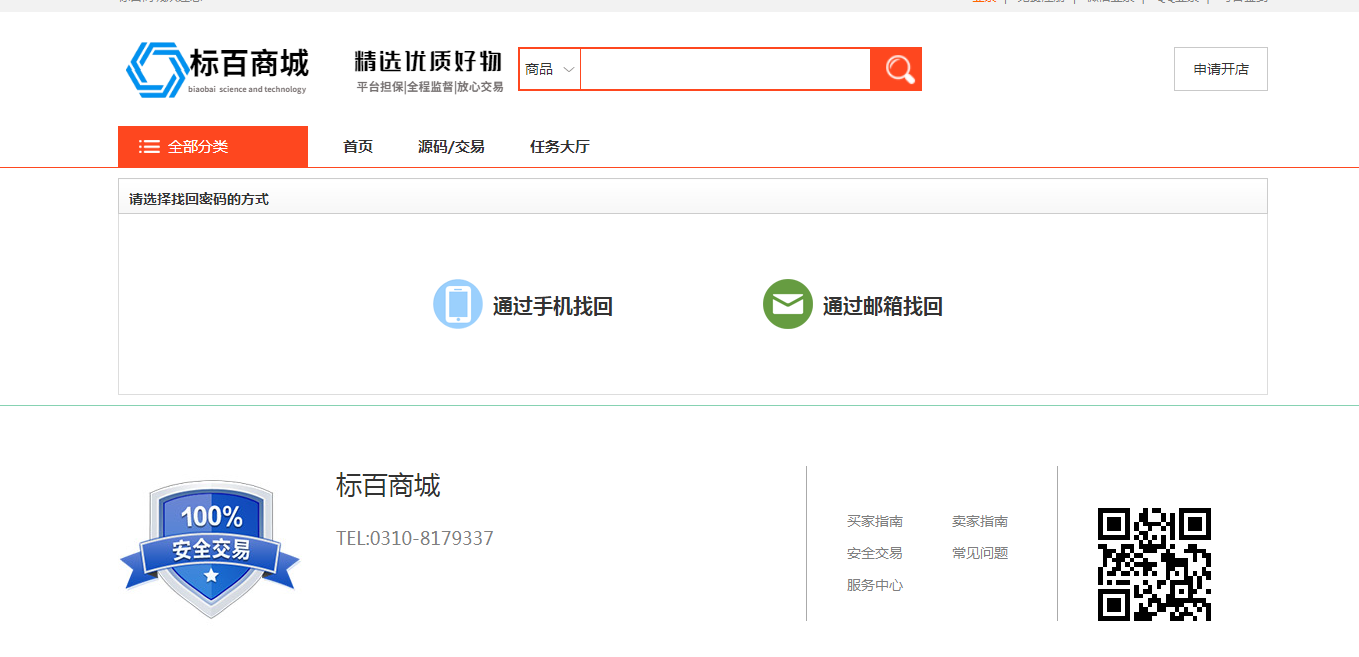The image size is (1359, 657).
Task: Go to the 首页 navigation tab
Action: pyautogui.click(x=358, y=147)
